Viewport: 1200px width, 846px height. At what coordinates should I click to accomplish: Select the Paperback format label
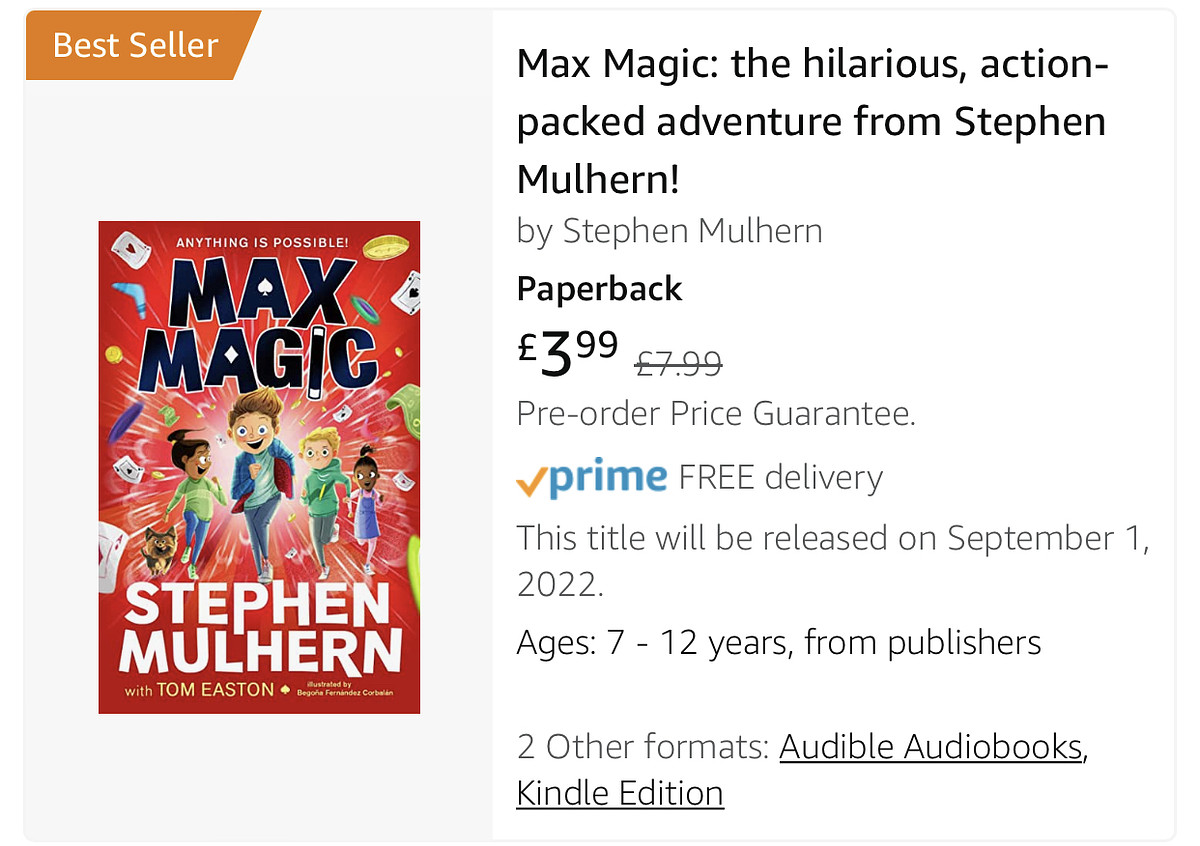[x=599, y=289]
